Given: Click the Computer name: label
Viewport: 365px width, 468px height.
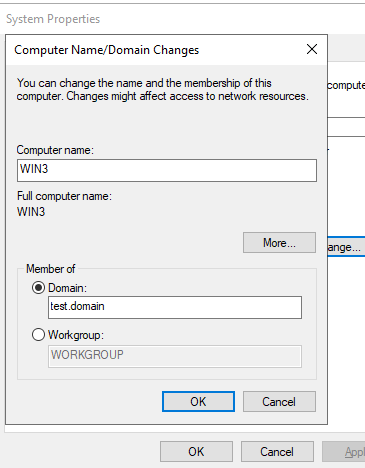Looking at the screenshot, I should click(55, 150).
